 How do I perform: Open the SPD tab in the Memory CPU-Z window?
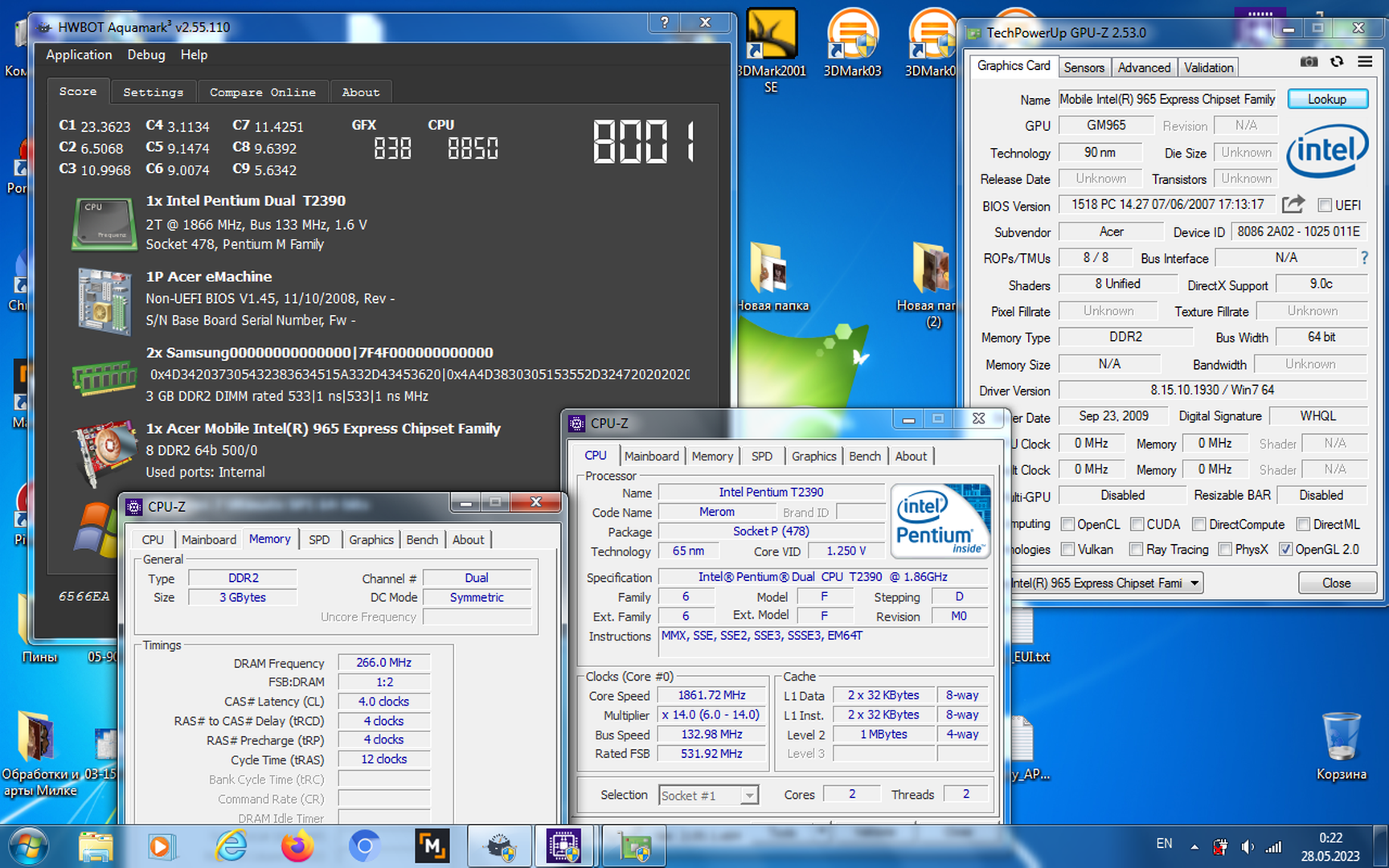(319, 540)
